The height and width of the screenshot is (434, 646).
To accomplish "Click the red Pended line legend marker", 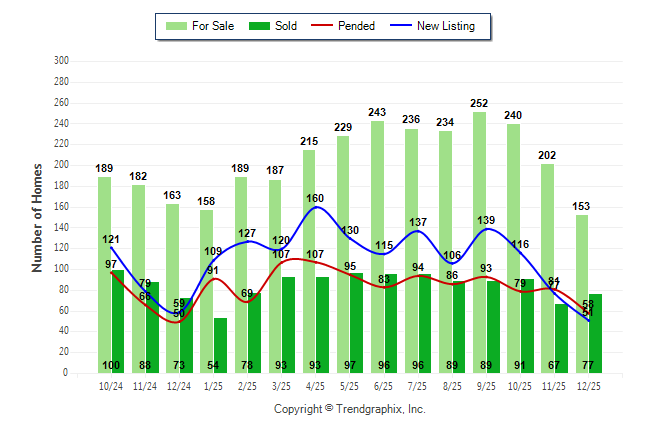I will (x=322, y=26).
